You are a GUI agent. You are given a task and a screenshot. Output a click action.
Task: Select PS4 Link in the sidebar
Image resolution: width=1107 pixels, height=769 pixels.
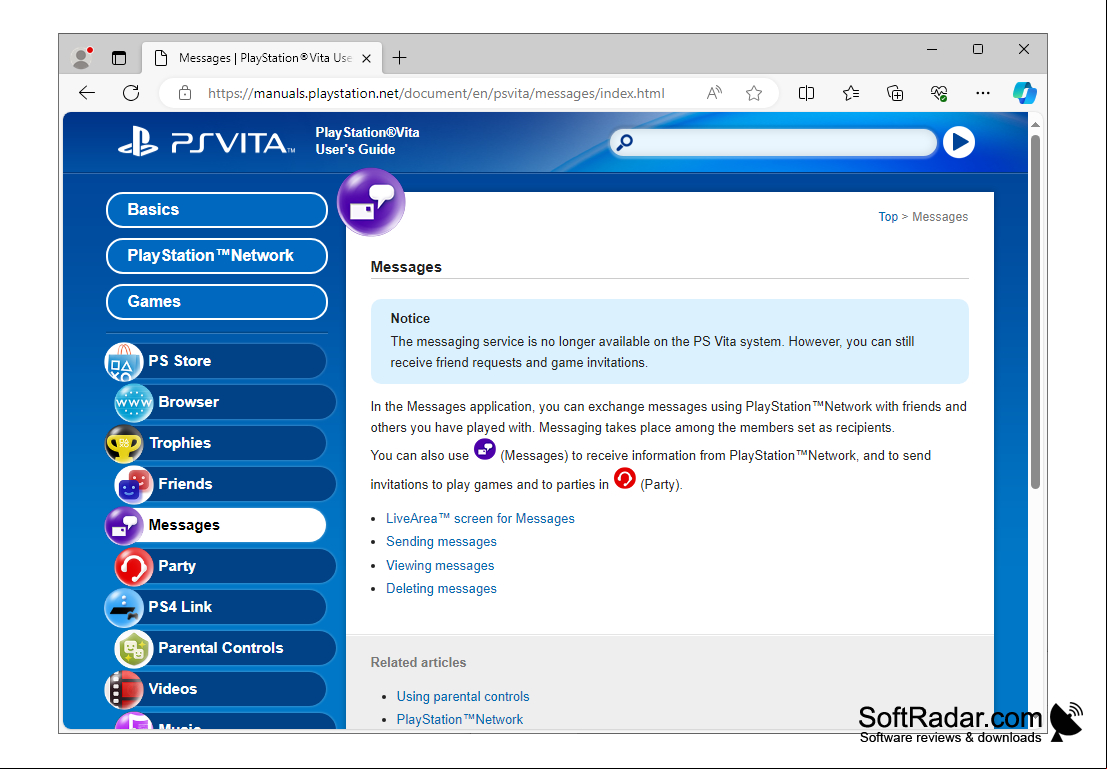(x=216, y=607)
